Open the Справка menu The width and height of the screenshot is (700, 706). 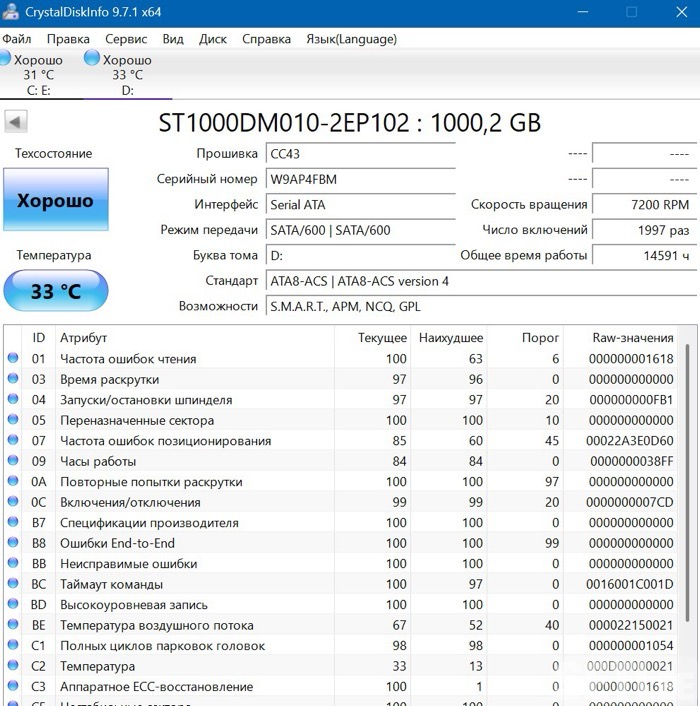[x=266, y=39]
